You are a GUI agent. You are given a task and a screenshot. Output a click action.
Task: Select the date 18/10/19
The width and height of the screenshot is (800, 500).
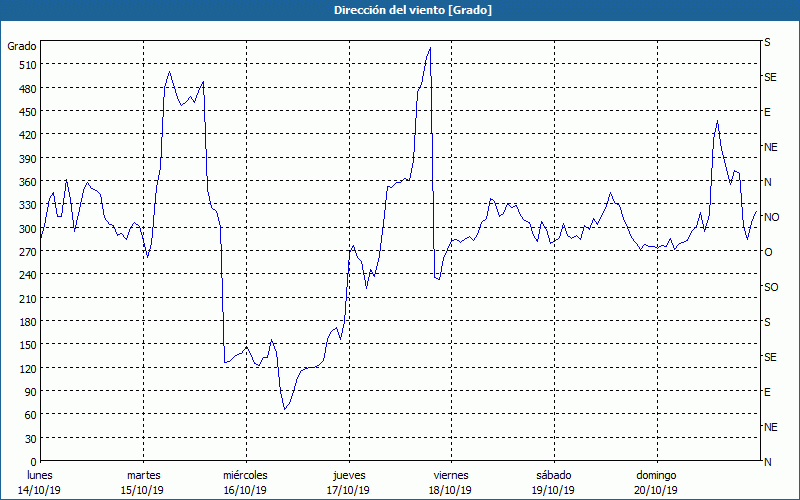(451, 490)
